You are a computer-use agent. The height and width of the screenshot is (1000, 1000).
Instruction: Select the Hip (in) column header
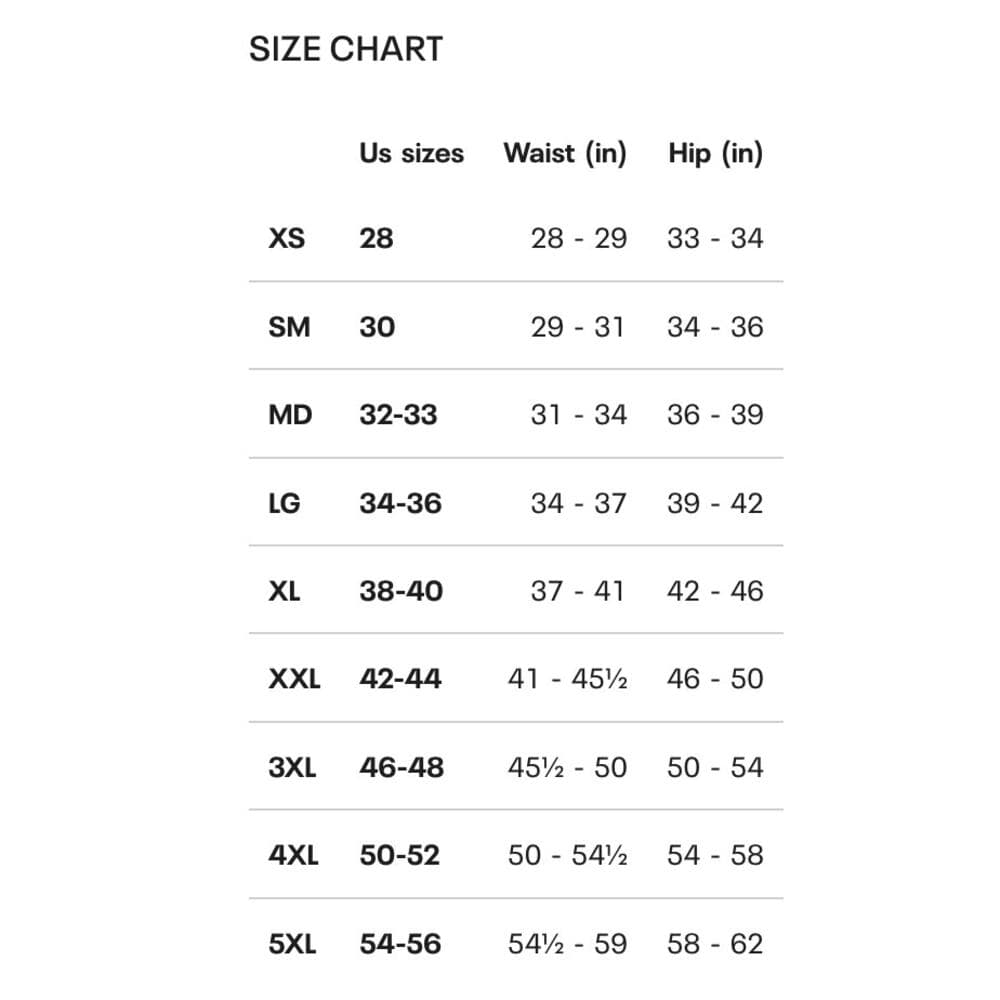tap(716, 154)
